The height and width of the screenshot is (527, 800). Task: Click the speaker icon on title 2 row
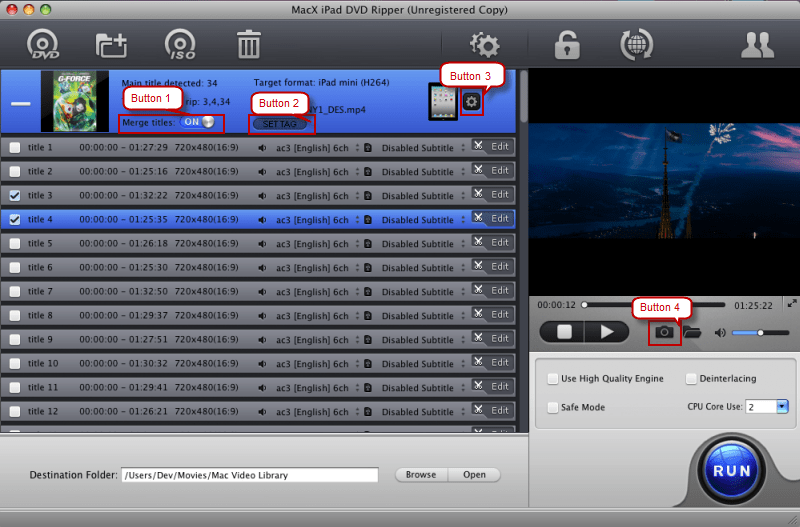click(x=262, y=172)
